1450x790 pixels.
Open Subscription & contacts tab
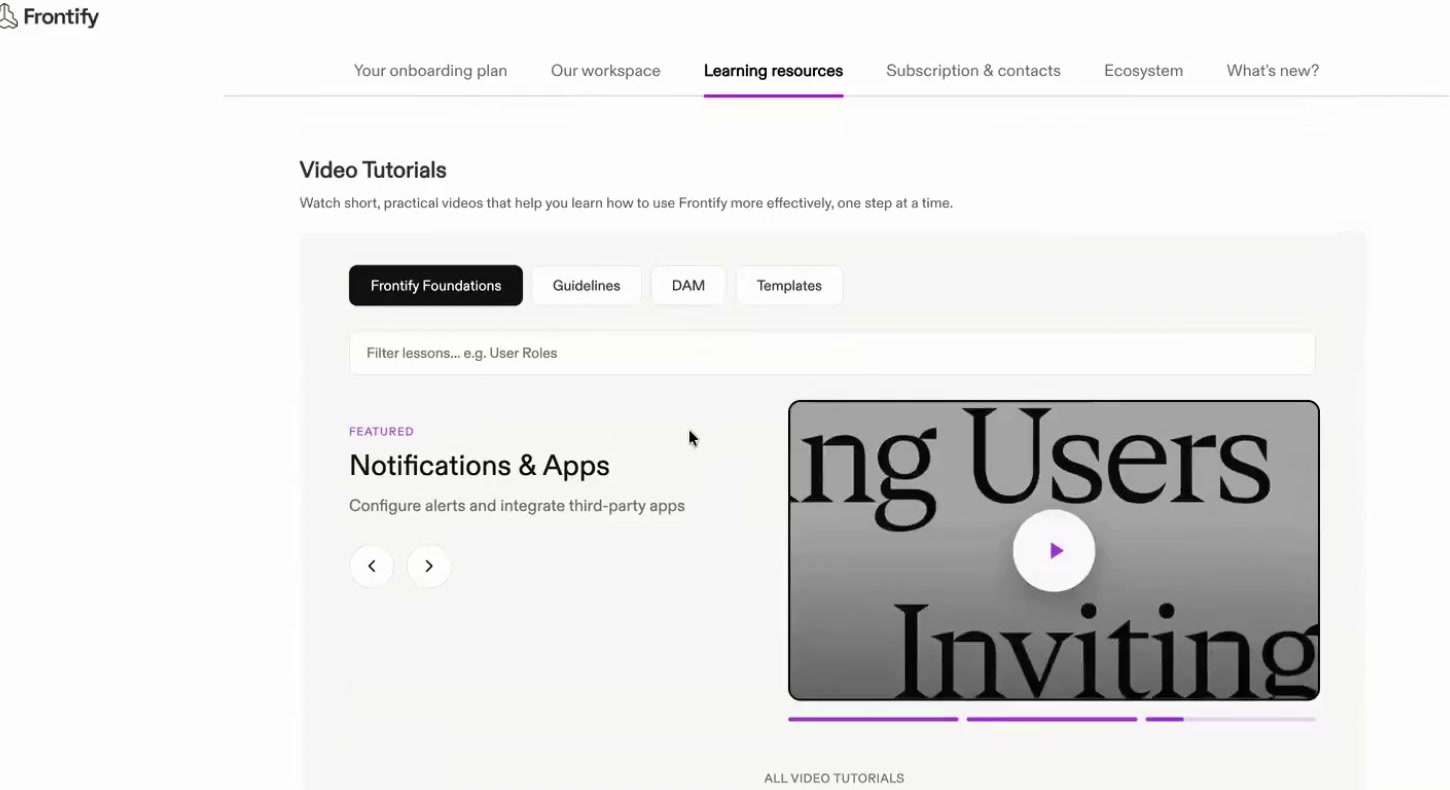tap(973, 71)
